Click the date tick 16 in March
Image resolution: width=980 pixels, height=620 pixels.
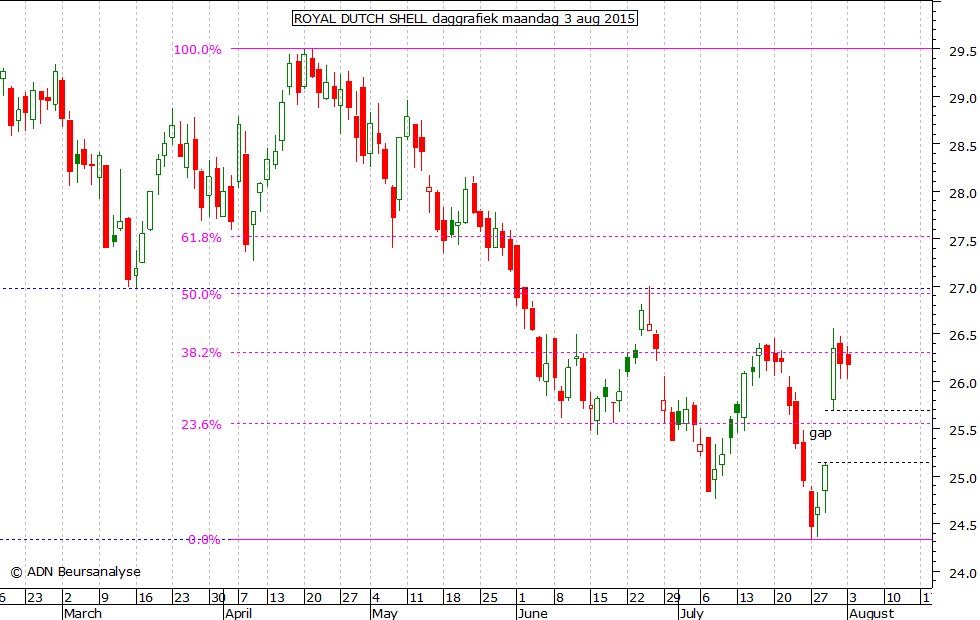[x=145, y=598]
